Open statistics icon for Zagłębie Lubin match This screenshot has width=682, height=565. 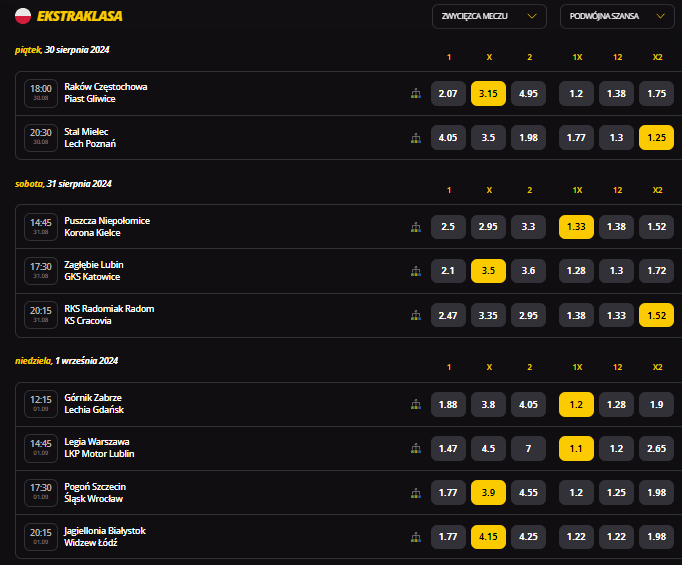[x=415, y=271]
